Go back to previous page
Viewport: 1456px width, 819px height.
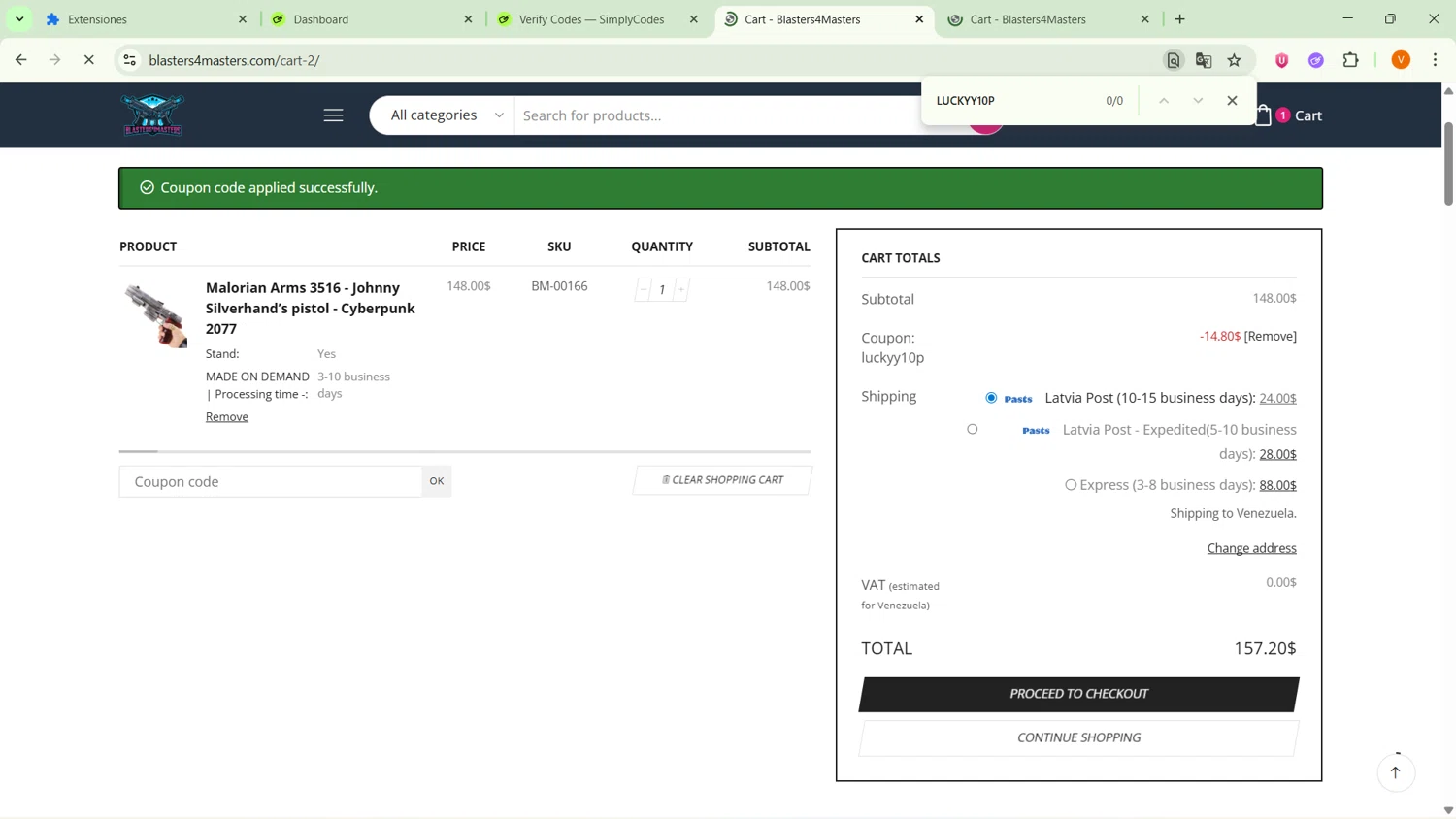(x=20, y=60)
